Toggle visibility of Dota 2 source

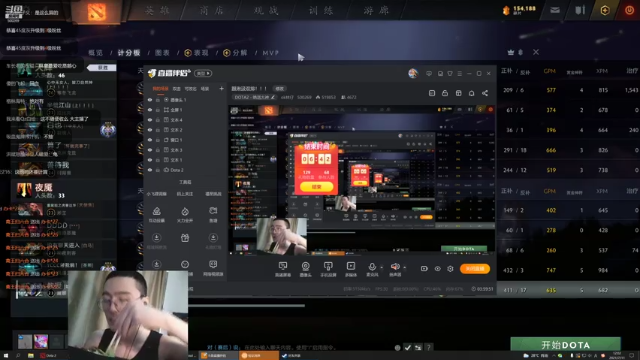click(x=150, y=170)
